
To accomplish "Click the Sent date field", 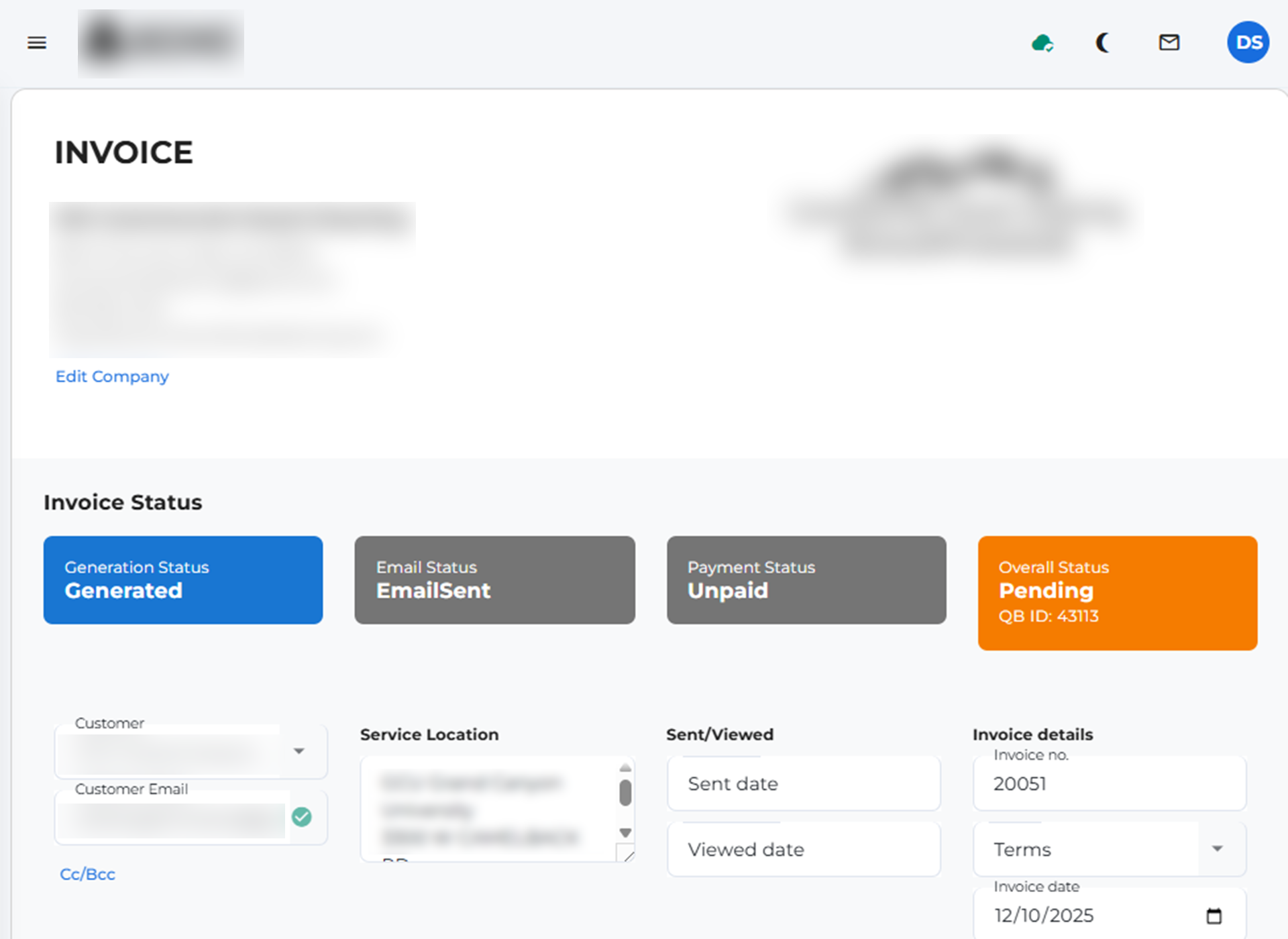I will (x=803, y=783).
